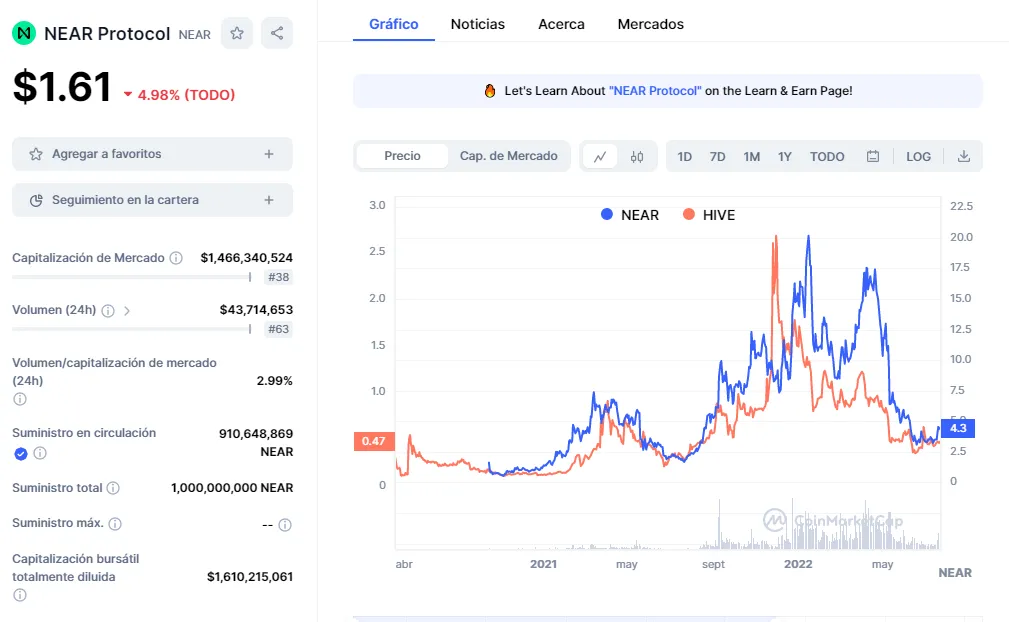Open the Gráfico tab
The height and width of the screenshot is (622, 1009).
[x=394, y=24]
